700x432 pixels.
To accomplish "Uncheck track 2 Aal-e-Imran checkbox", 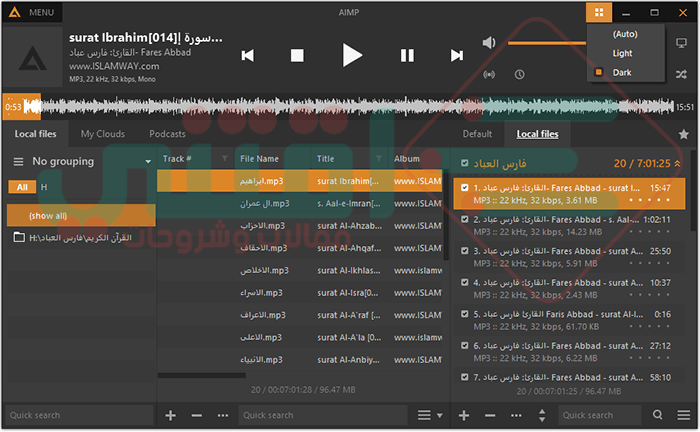I will coord(465,220).
